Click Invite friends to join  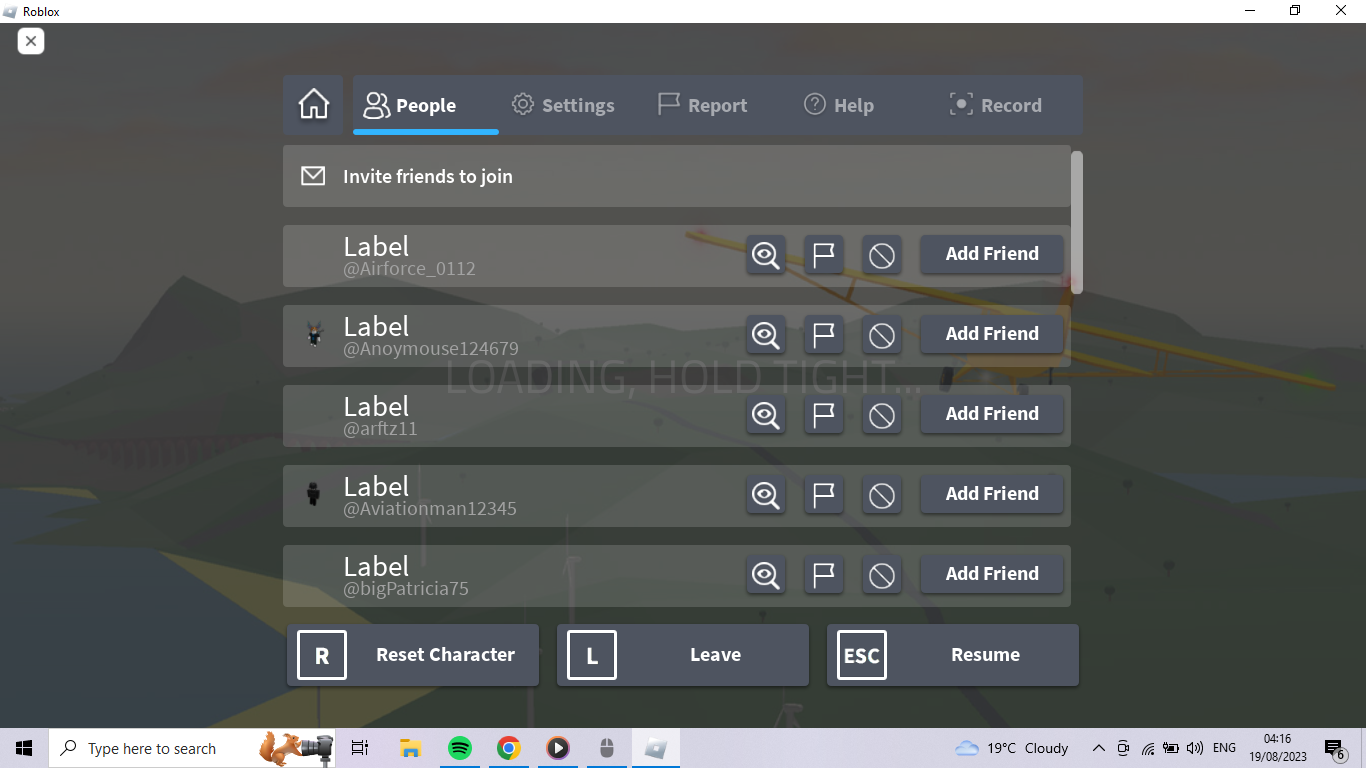click(x=676, y=176)
